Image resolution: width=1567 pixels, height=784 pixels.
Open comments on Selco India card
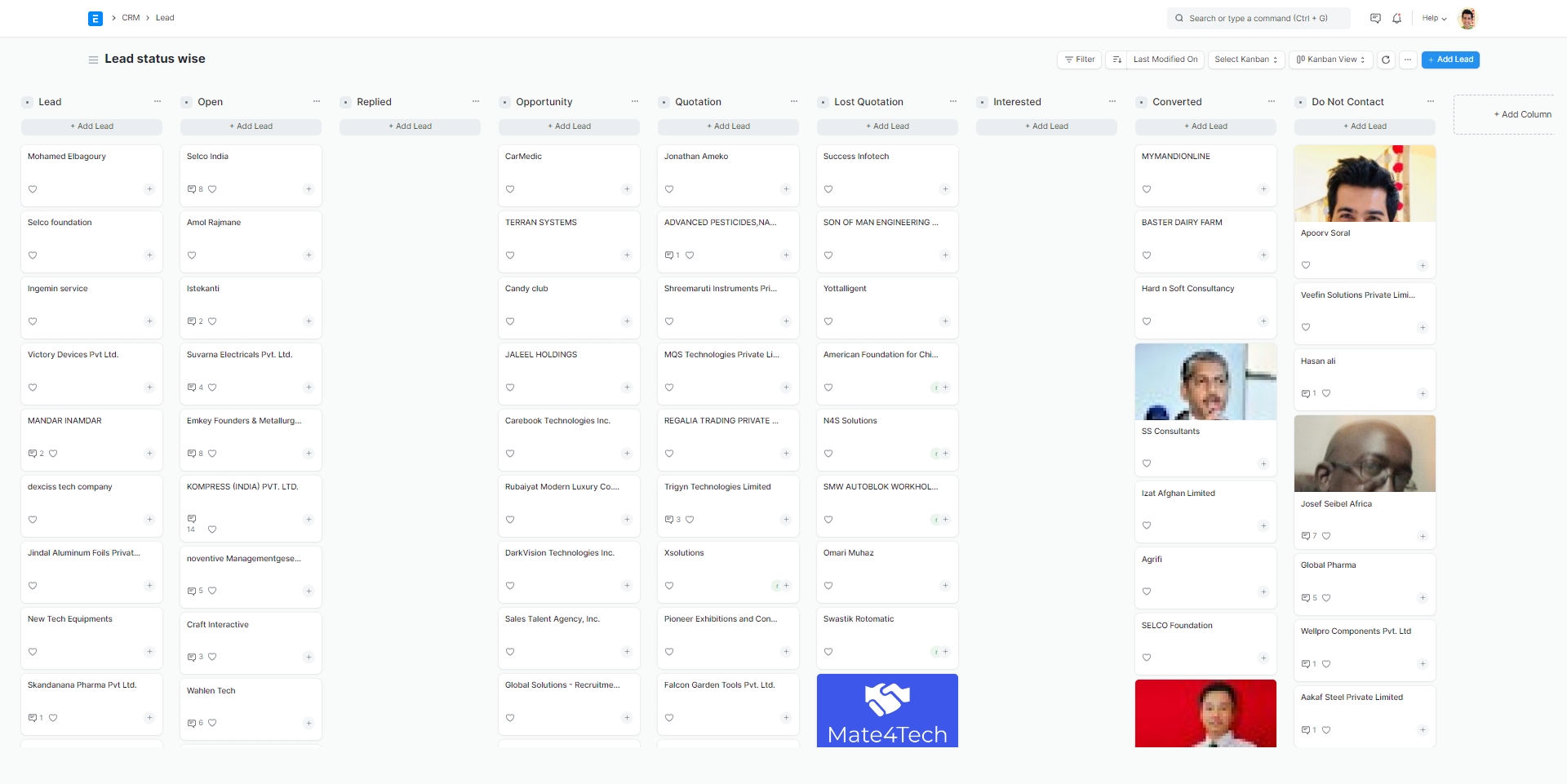point(195,189)
